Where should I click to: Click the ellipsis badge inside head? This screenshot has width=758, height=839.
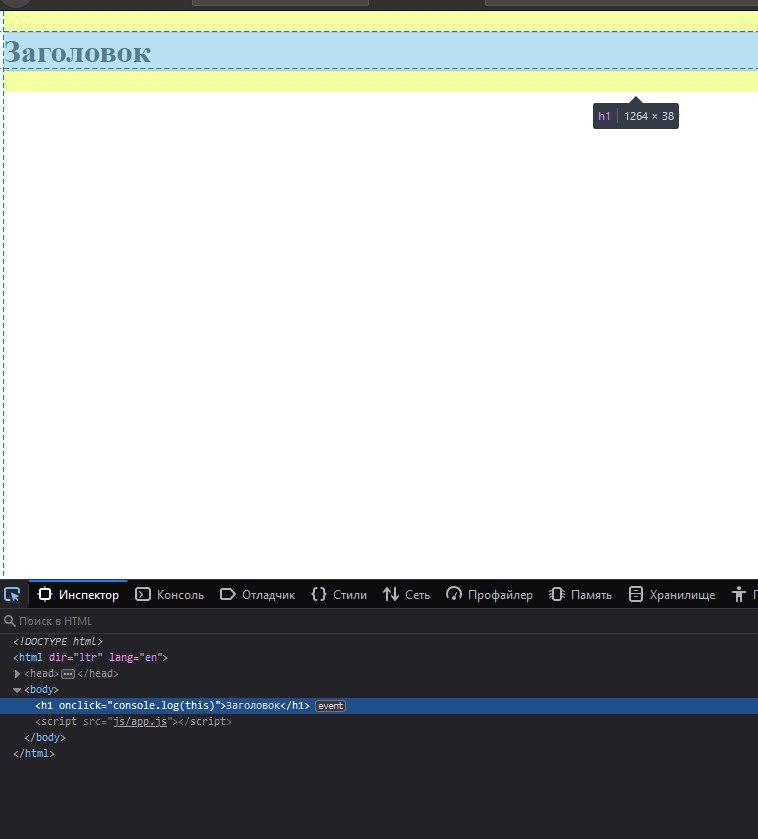coord(68,674)
